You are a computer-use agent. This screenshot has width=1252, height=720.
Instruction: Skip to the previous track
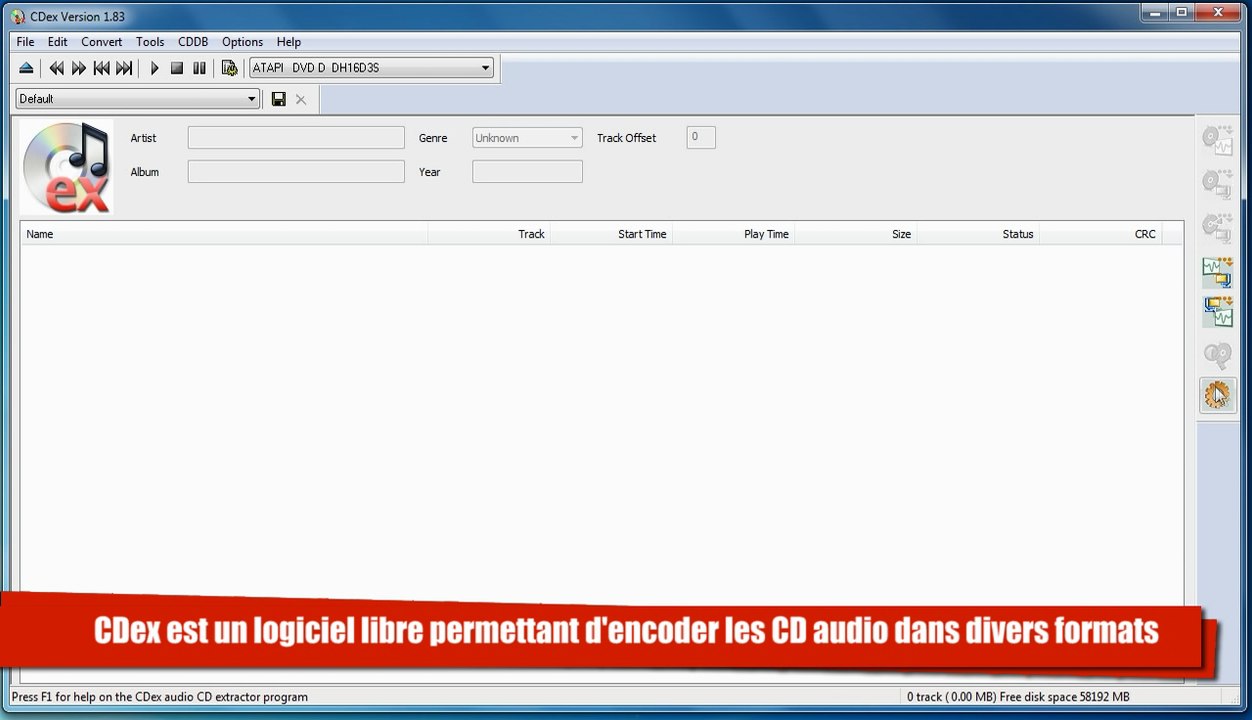pos(101,68)
